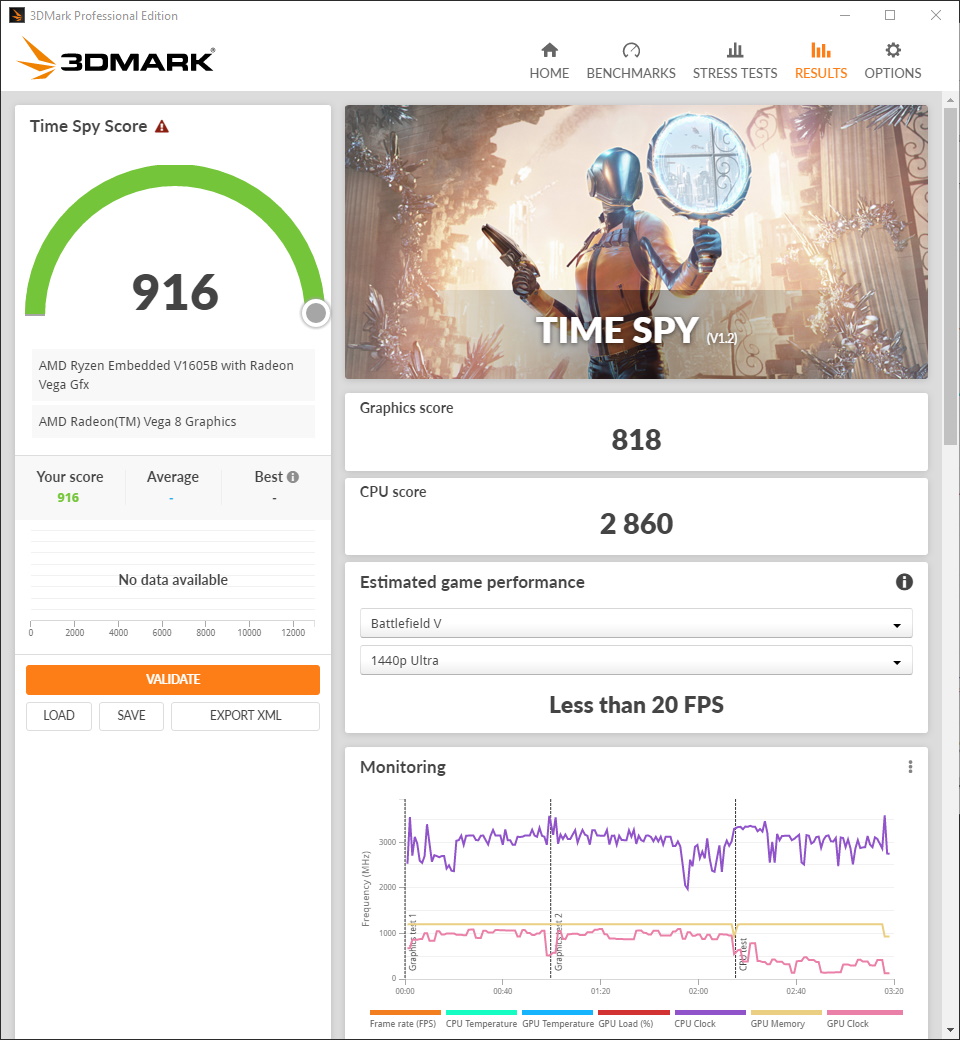
Task: Click the No data available text
Action: 172,580
